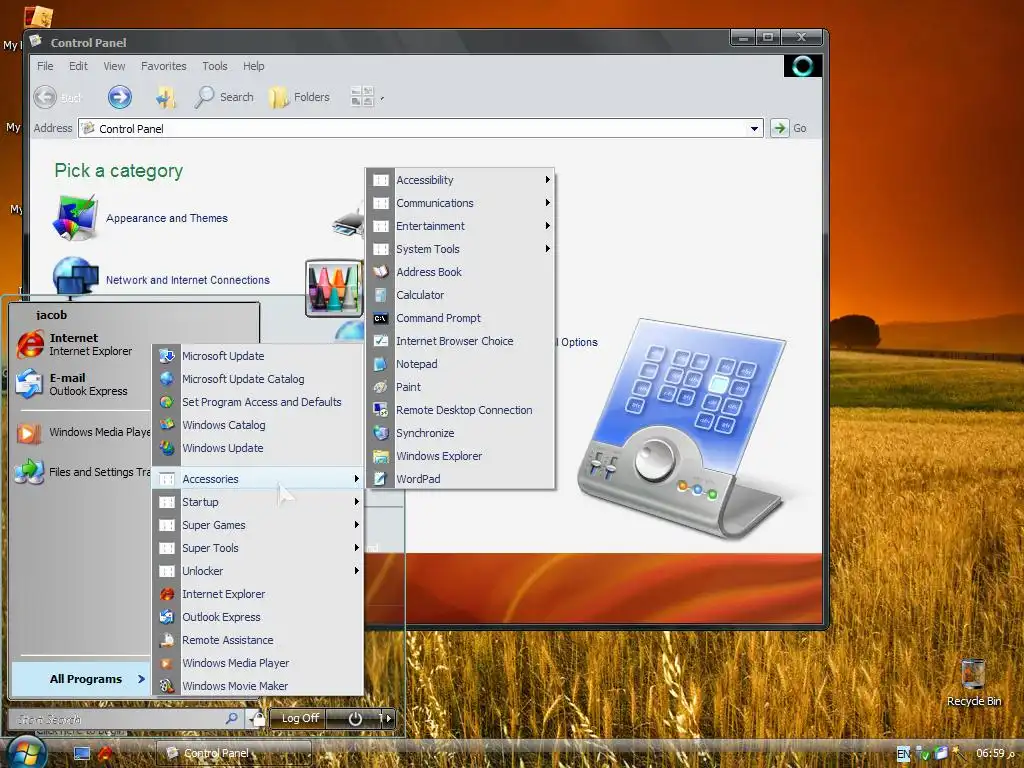Click the pinned Internet Explorer icon

click(30, 344)
